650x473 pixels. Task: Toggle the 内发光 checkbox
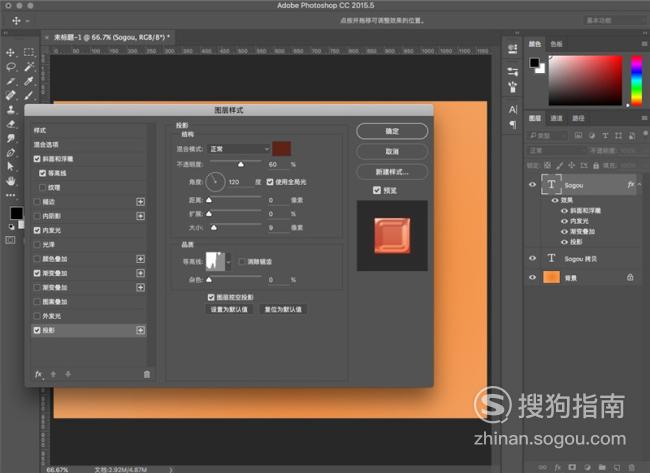pyautogui.click(x=37, y=230)
